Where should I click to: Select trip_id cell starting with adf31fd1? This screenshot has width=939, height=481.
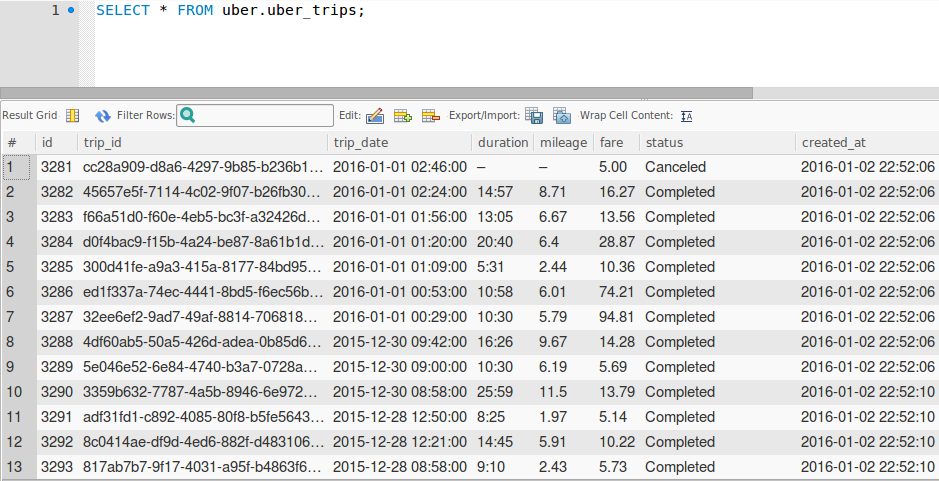[x=202, y=417]
